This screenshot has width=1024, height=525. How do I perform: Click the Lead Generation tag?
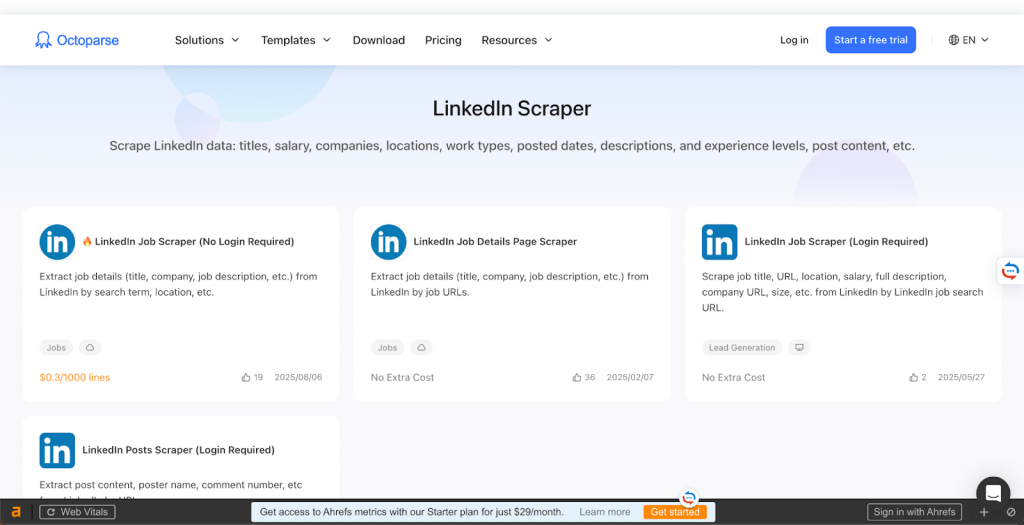click(x=742, y=347)
